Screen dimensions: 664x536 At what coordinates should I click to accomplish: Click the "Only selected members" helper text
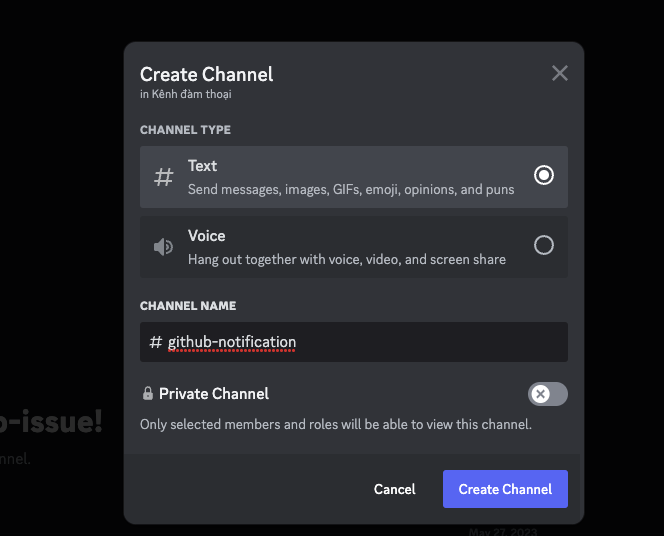[335, 424]
